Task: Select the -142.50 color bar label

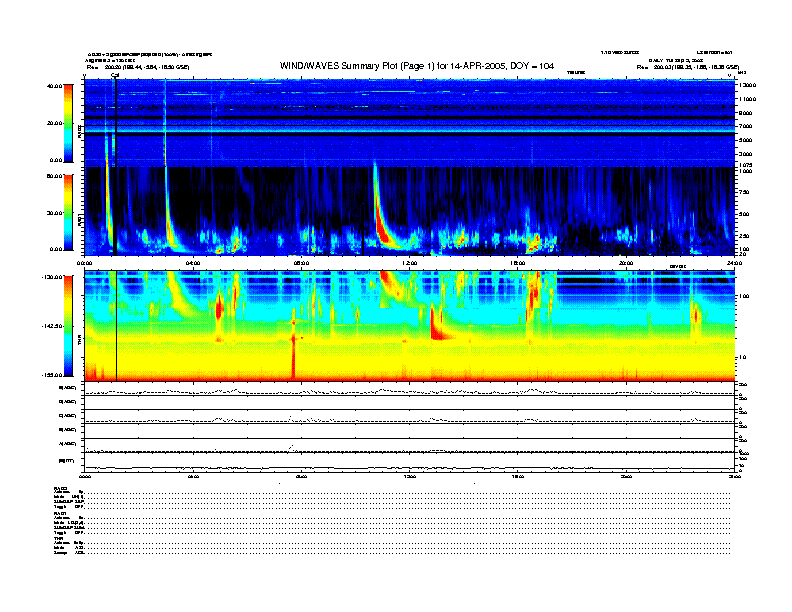Action: [52, 326]
